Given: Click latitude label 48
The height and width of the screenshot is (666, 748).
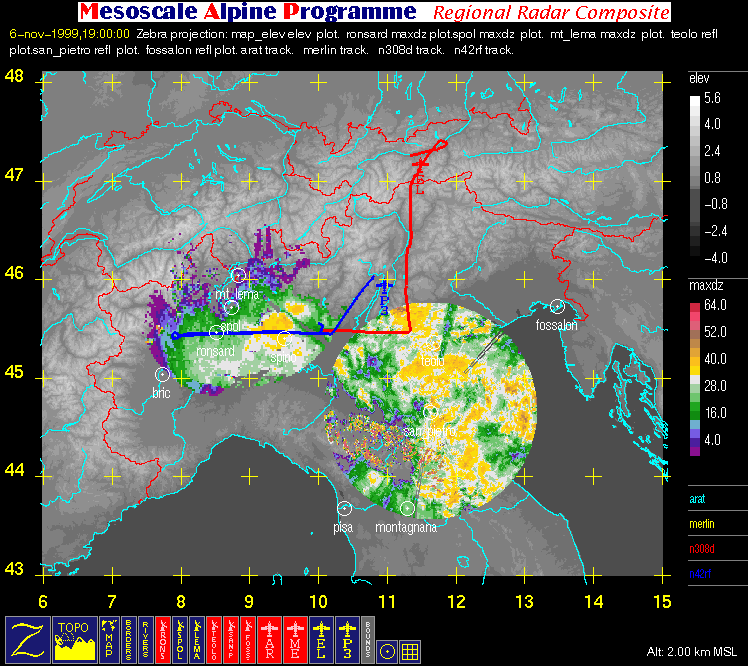Looking at the screenshot, I should 14,76.
